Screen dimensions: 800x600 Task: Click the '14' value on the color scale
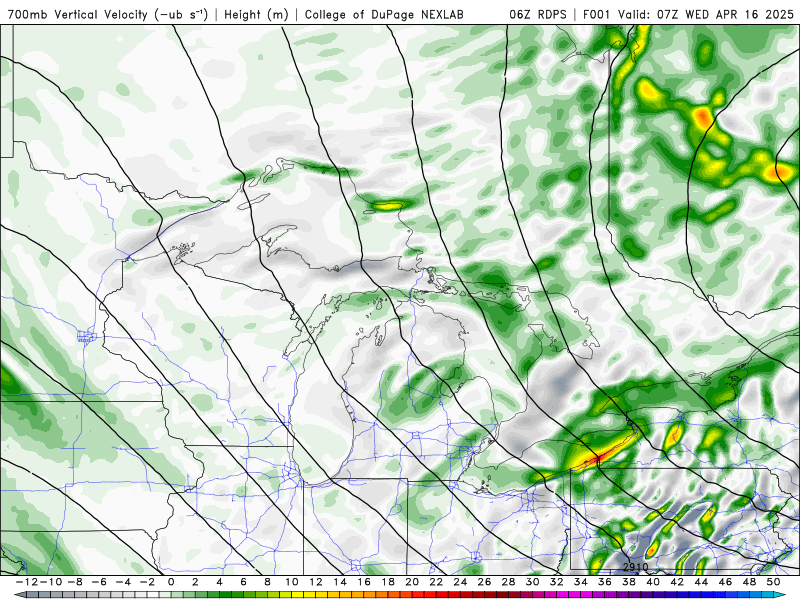(340, 582)
